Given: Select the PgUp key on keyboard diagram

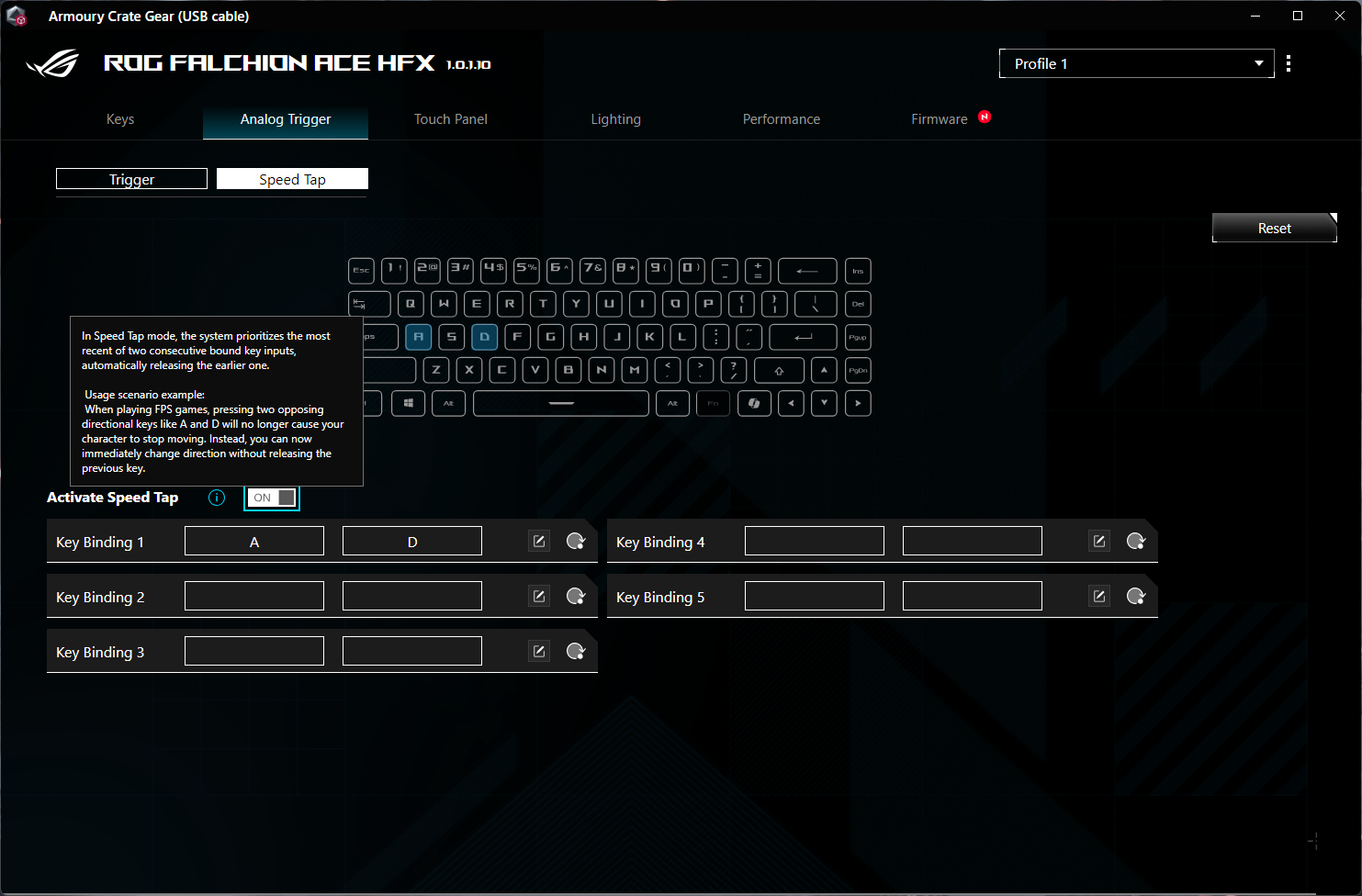Looking at the screenshot, I should 858,337.
